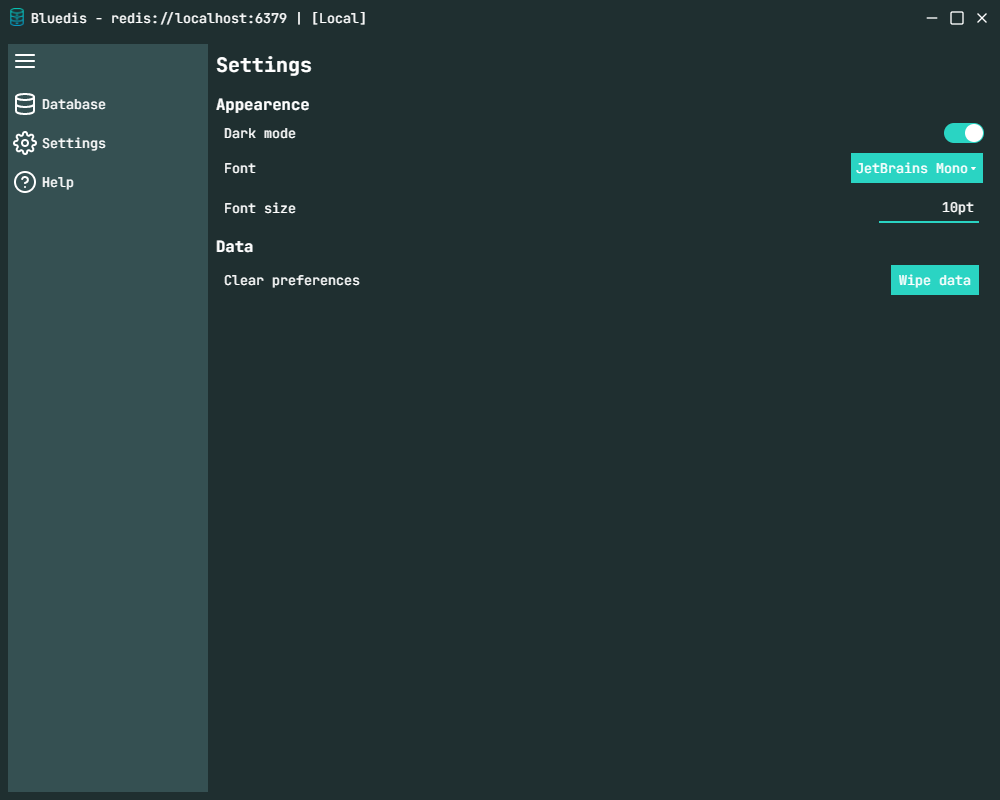The image size is (1000, 800).
Task: Click the Settings gear icon
Action: tap(25, 143)
